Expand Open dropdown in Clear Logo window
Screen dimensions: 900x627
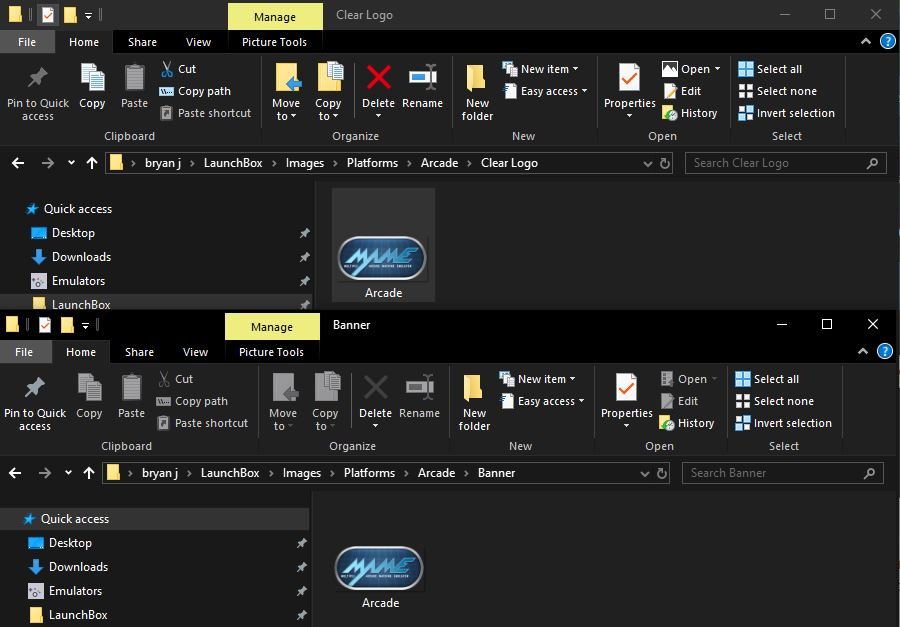pos(717,69)
